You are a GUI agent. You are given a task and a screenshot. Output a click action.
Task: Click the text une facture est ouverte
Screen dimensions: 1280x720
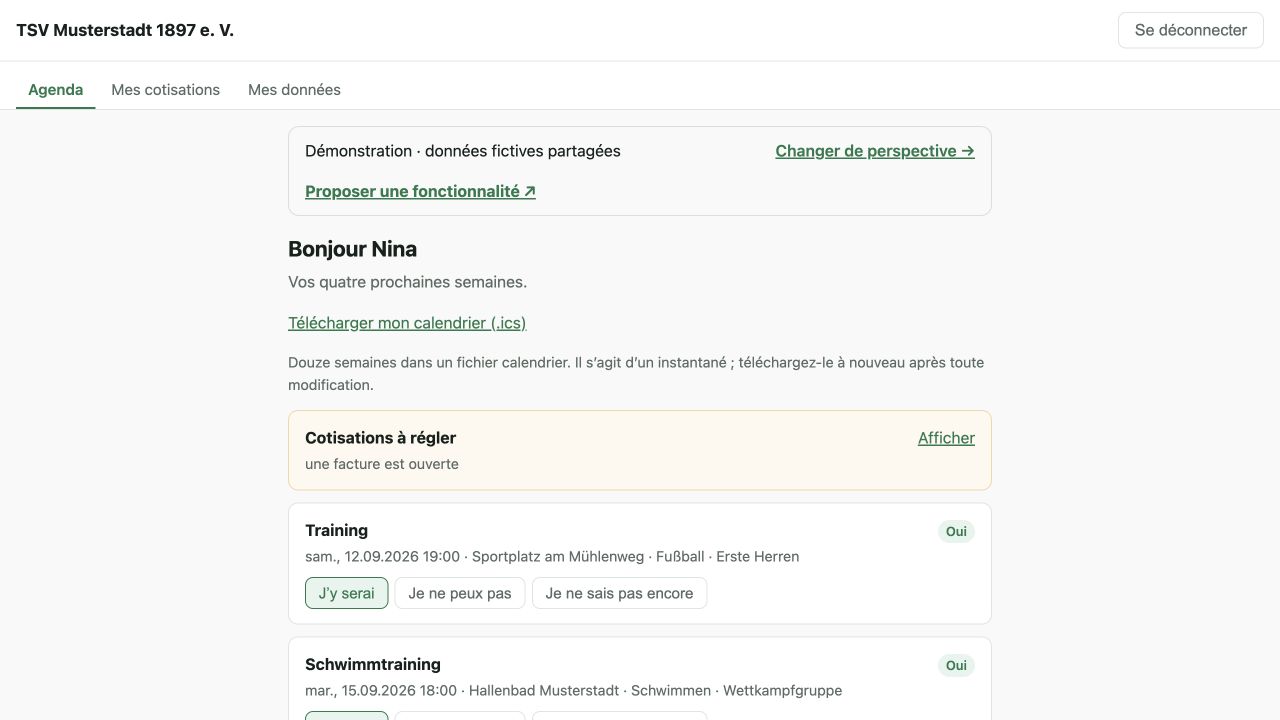tap(382, 464)
